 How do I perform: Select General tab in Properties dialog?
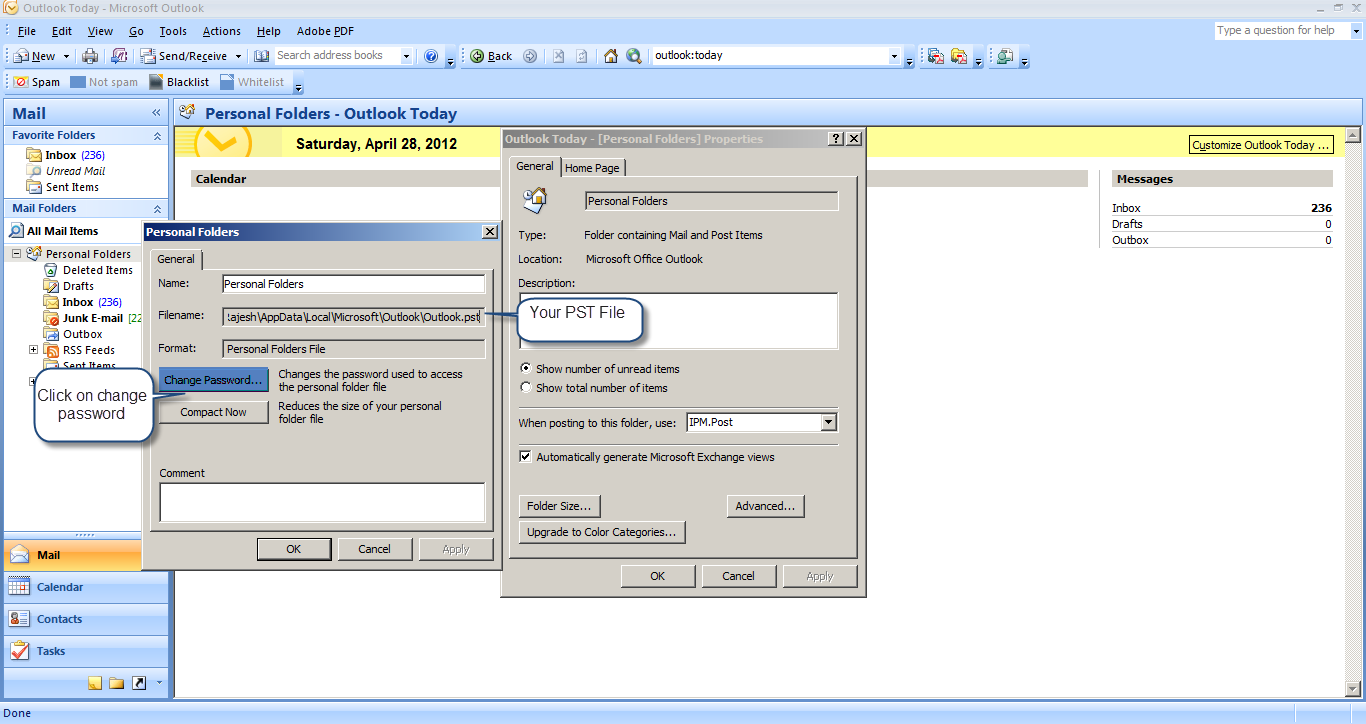click(534, 166)
